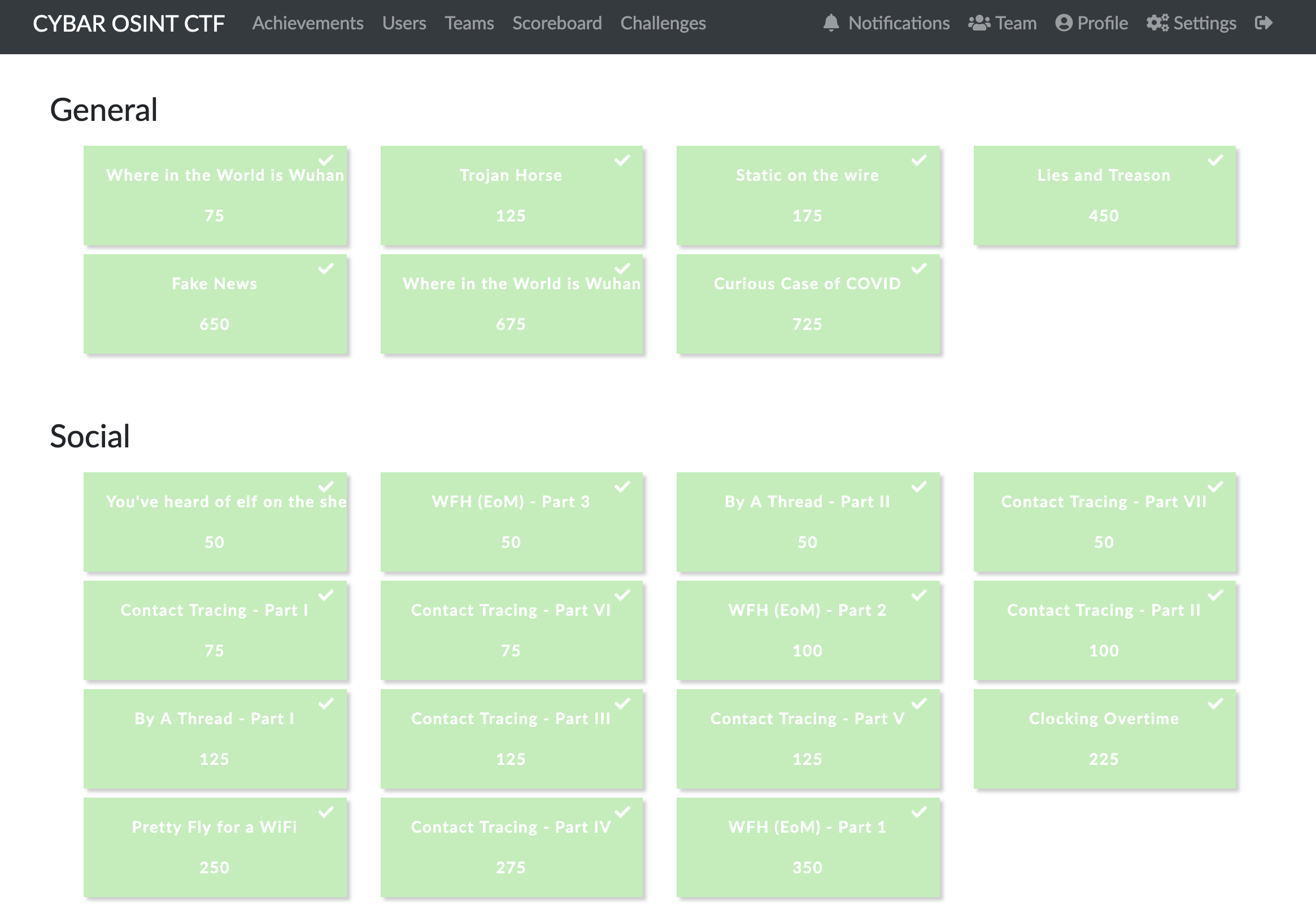Go to the Scoreboard page
The image size is (1316, 914).
(x=556, y=23)
